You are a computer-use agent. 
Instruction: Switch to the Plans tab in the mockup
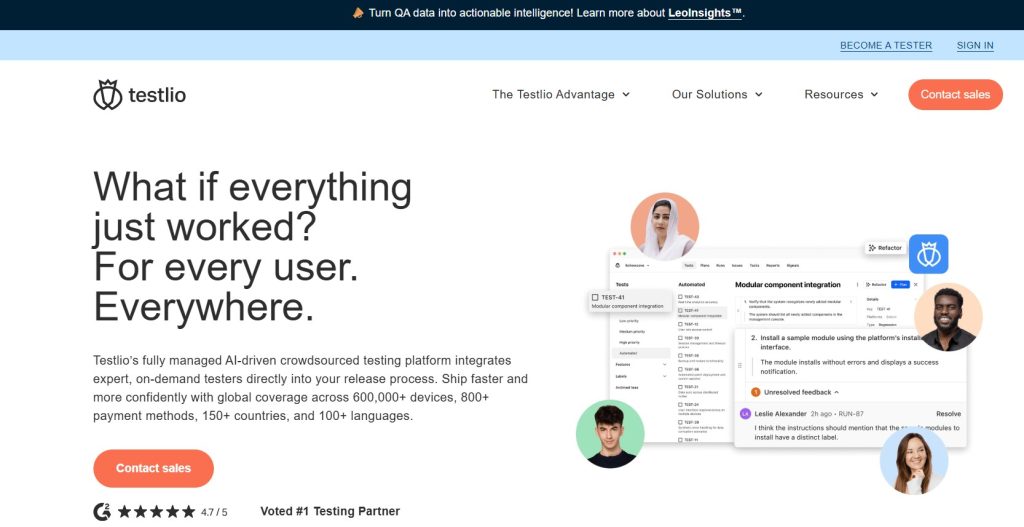(x=705, y=265)
